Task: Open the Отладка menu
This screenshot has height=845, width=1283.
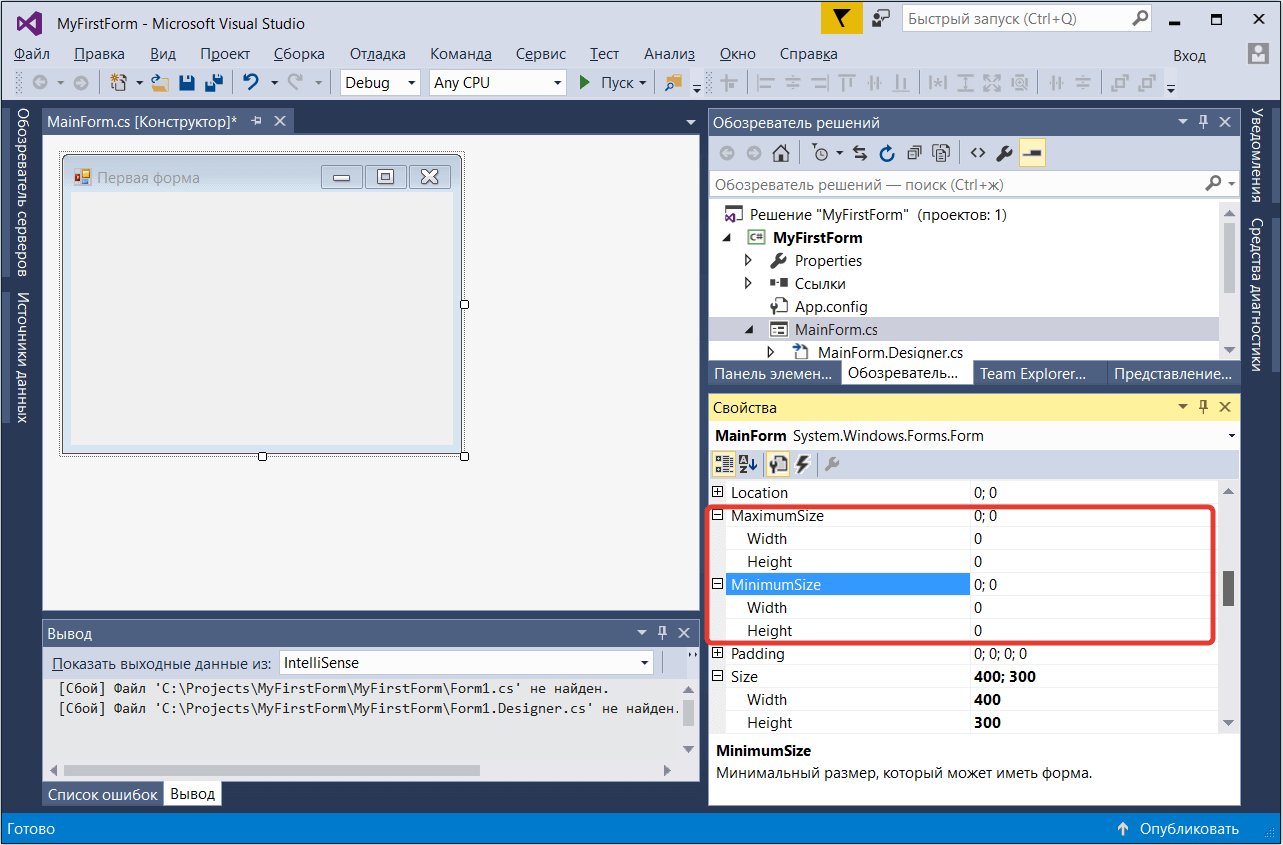Action: [x=377, y=54]
